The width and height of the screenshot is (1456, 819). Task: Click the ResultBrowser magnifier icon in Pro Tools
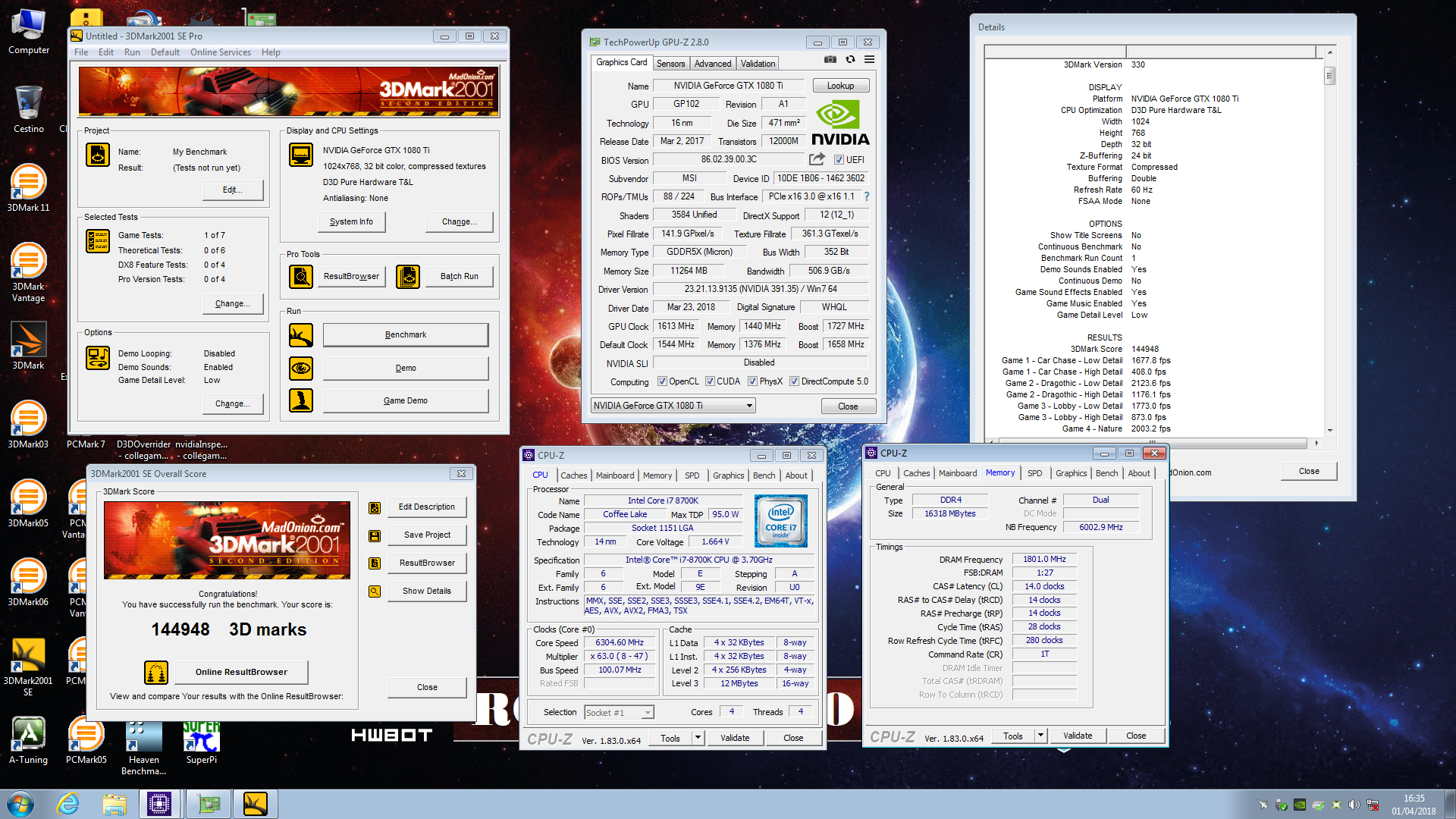(x=301, y=277)
